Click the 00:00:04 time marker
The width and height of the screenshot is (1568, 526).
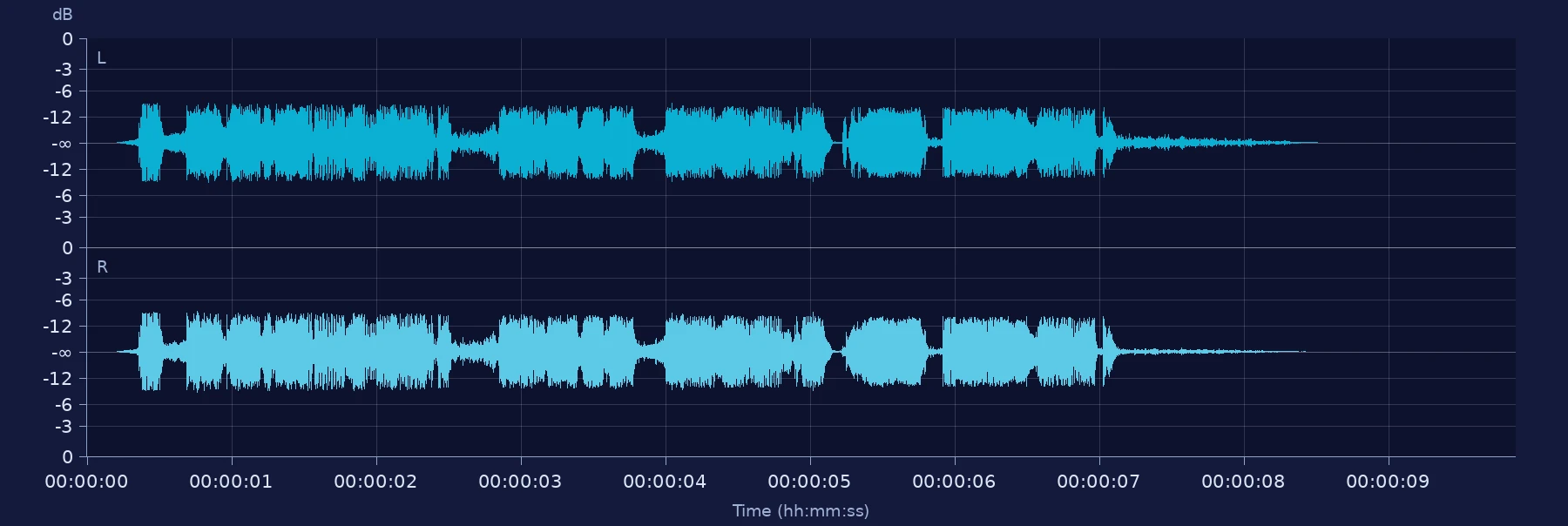[x=665, y=482]
